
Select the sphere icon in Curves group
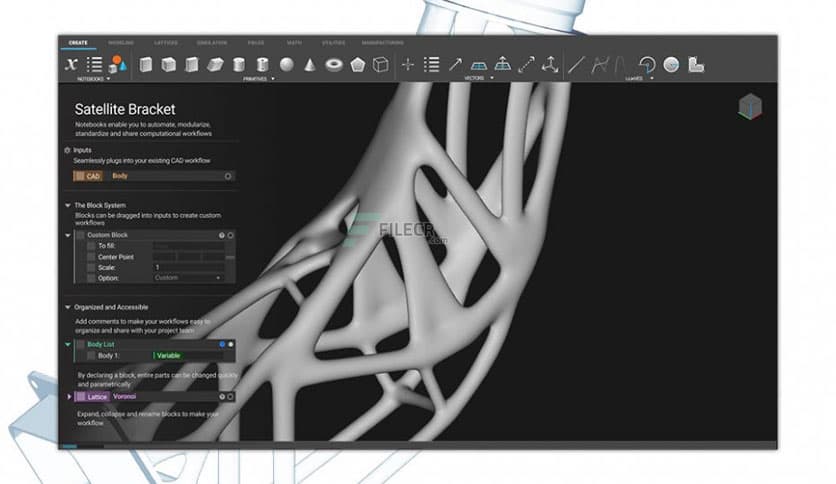click(671, 64)
